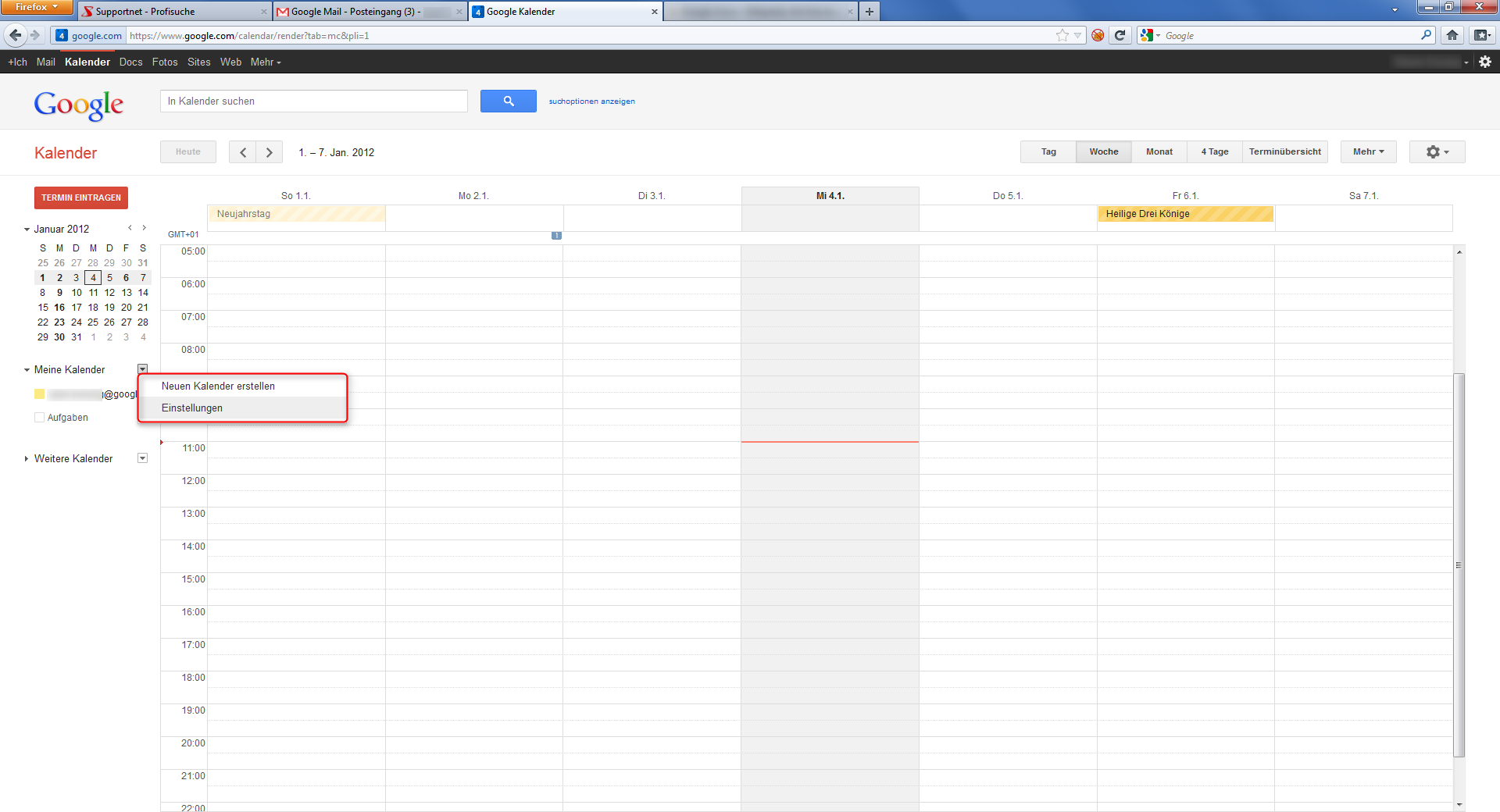Enable the Aufgaben calendar checkbox

[39, 417]
